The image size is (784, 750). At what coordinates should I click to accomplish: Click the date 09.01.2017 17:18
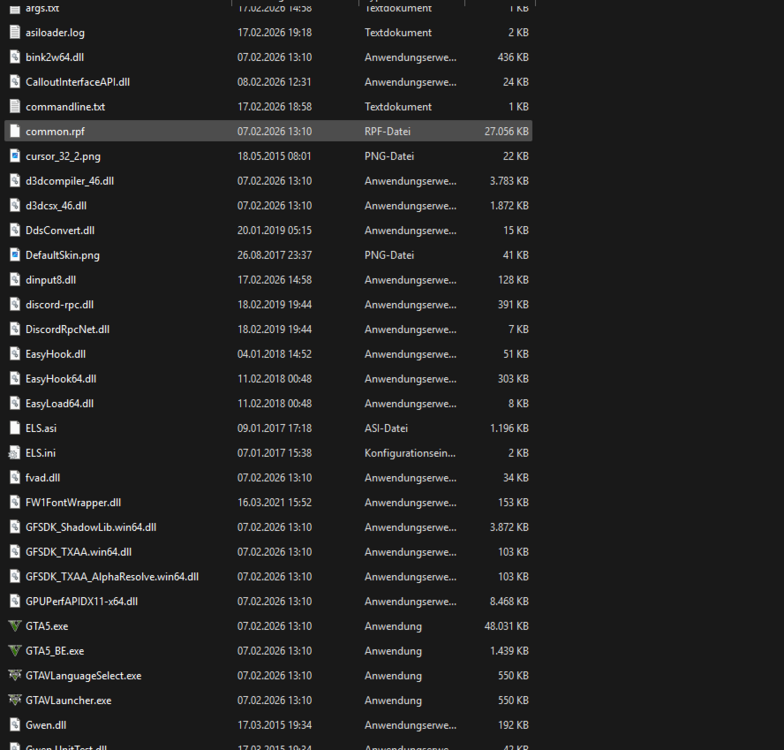[x=274, y=428]
